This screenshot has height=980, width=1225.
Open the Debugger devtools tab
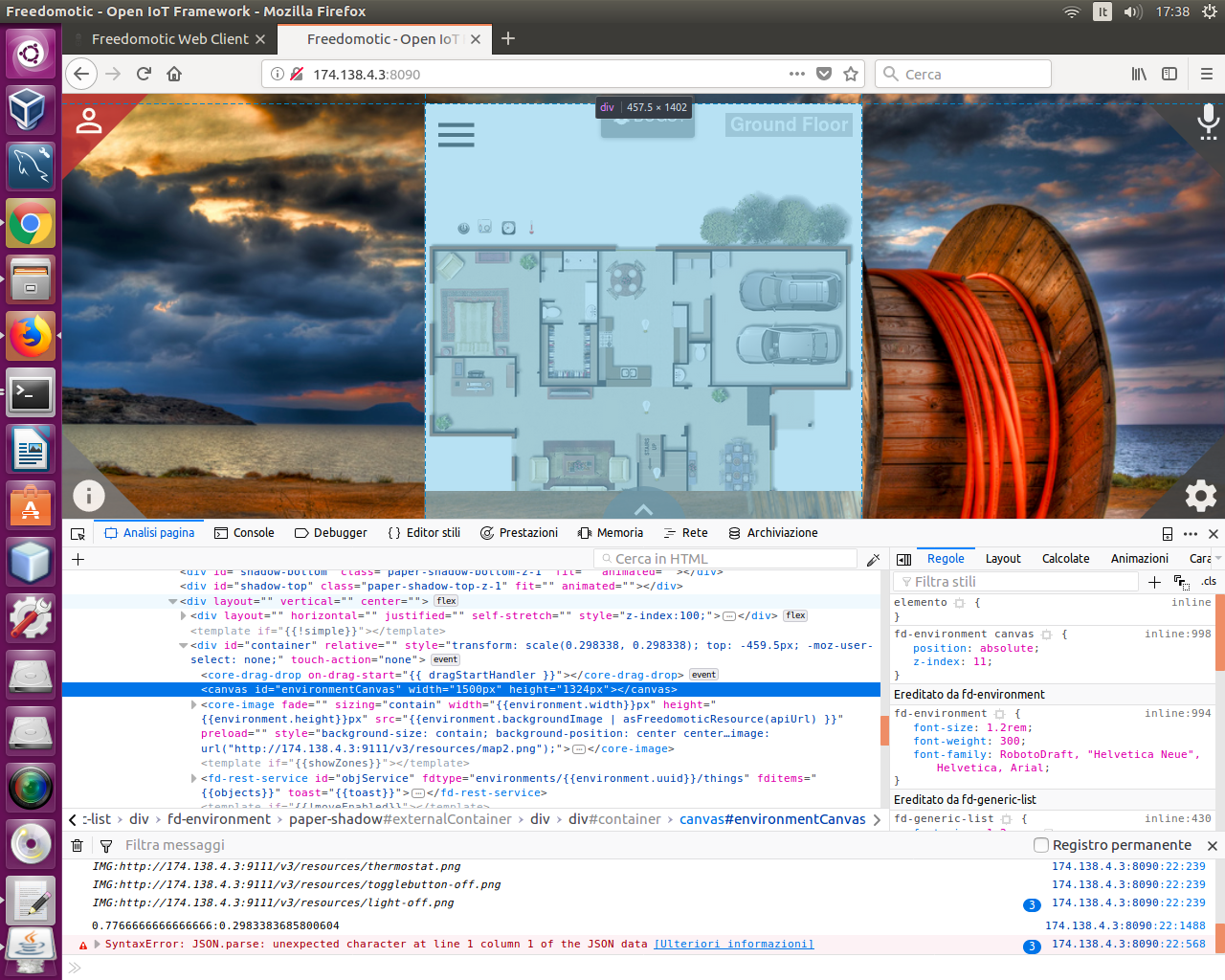(x=330, y=533)
